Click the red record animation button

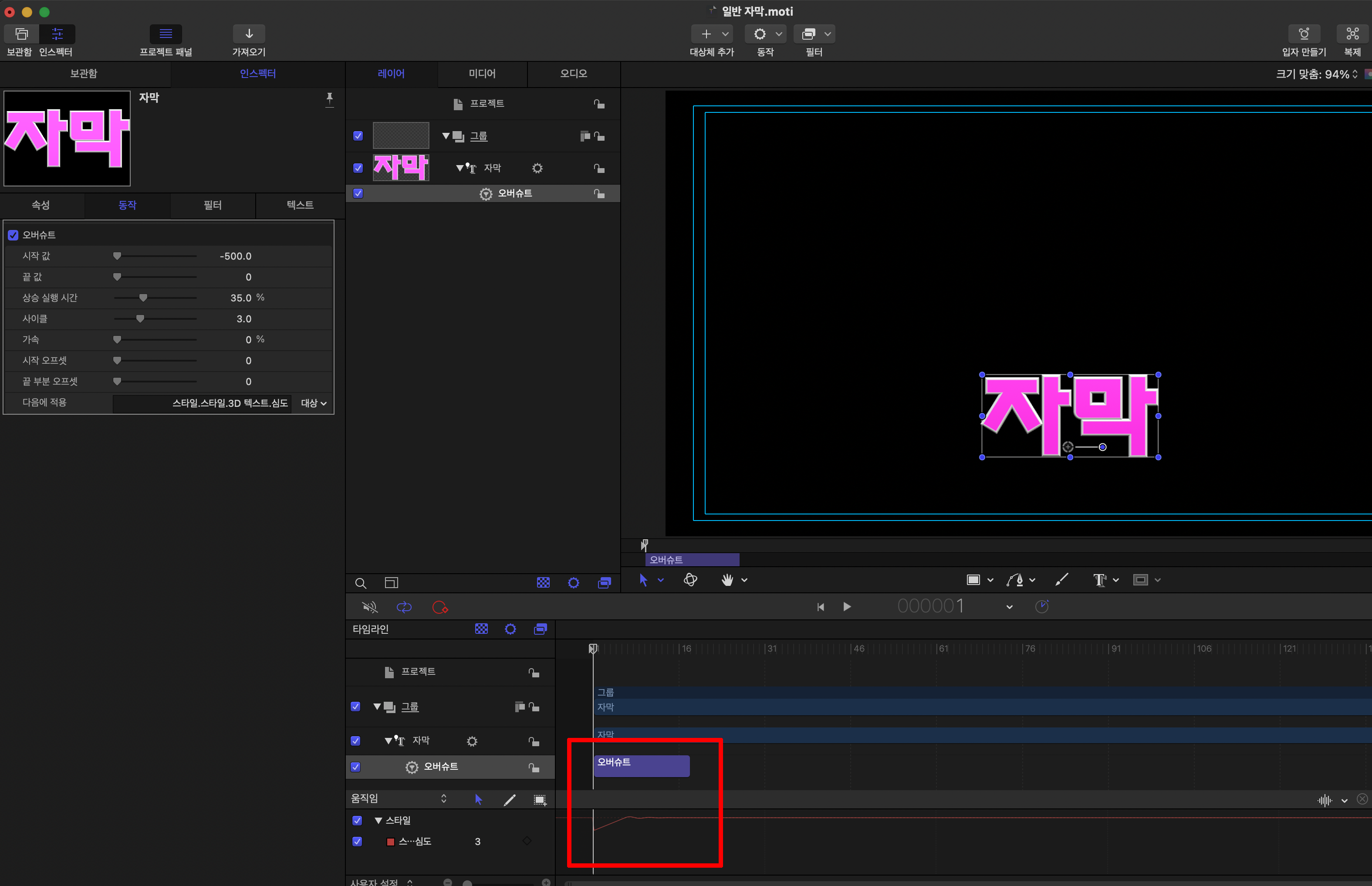tap(439, 607)
